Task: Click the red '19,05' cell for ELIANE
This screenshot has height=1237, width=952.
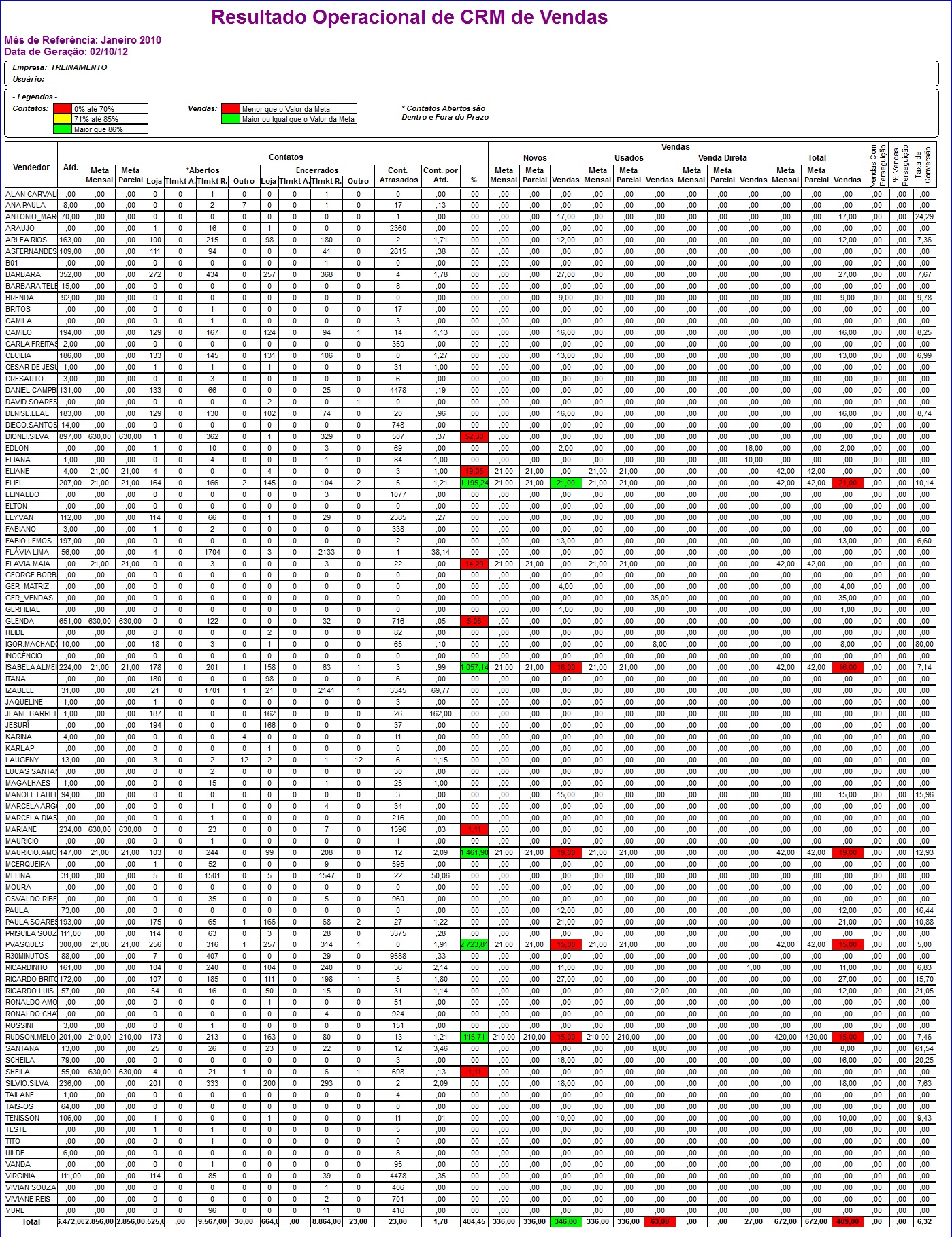Action: [474, 471]
